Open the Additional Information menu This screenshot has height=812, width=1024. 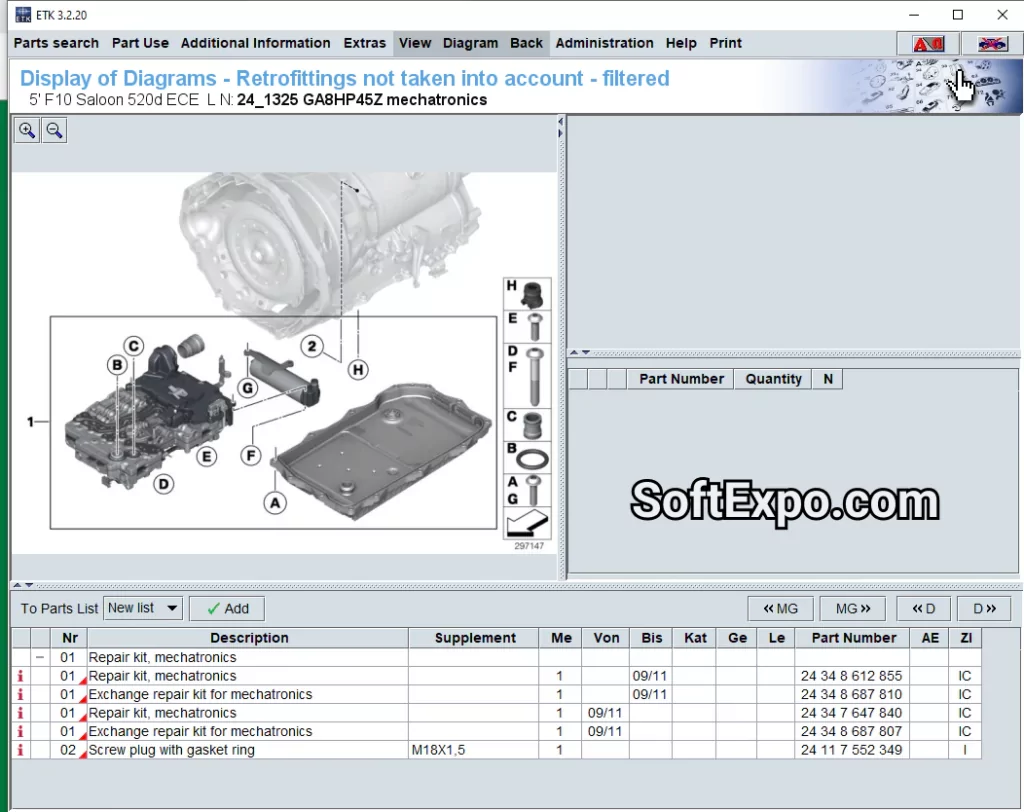click(255, 43)
